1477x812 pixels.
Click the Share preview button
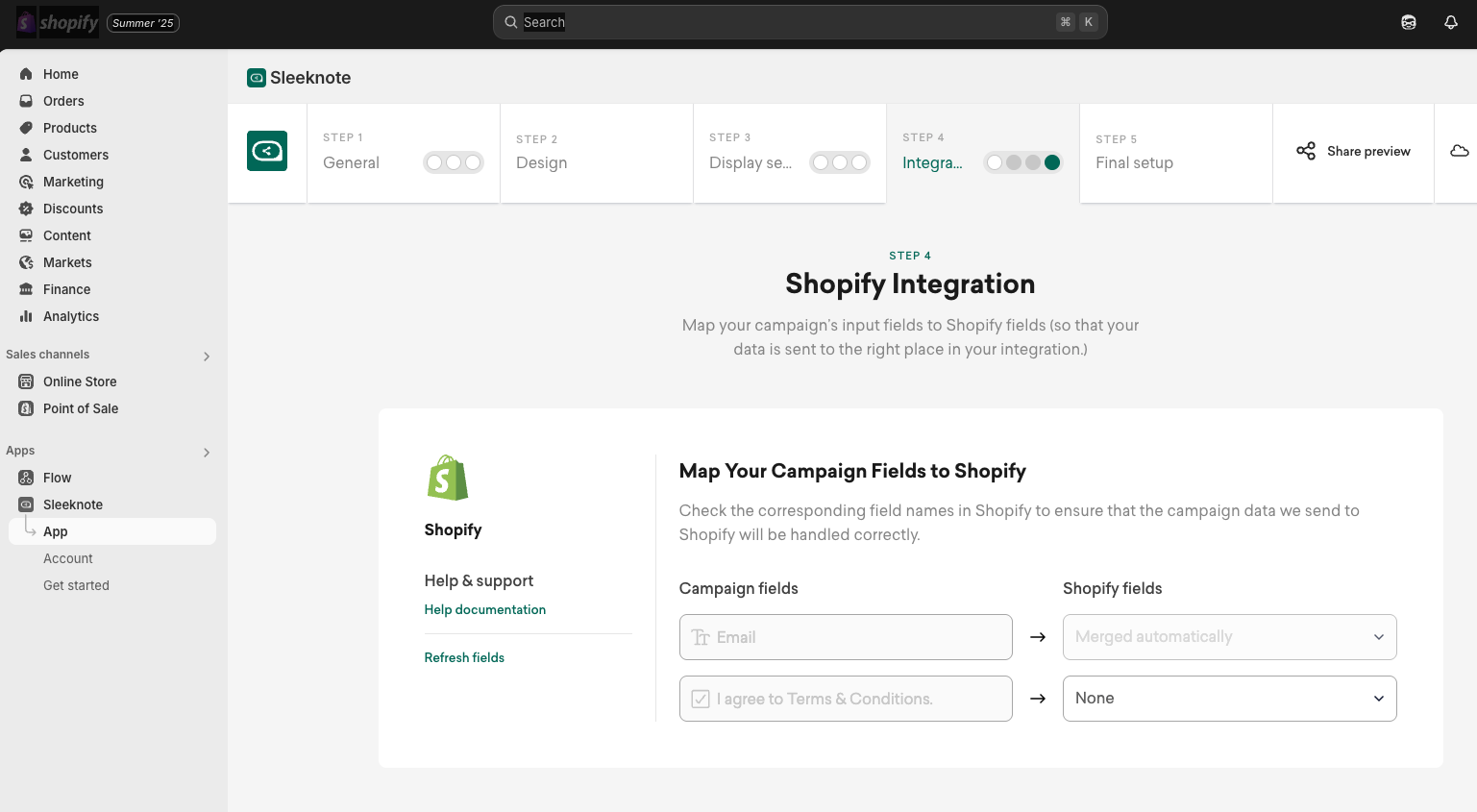click(1353, 151)
